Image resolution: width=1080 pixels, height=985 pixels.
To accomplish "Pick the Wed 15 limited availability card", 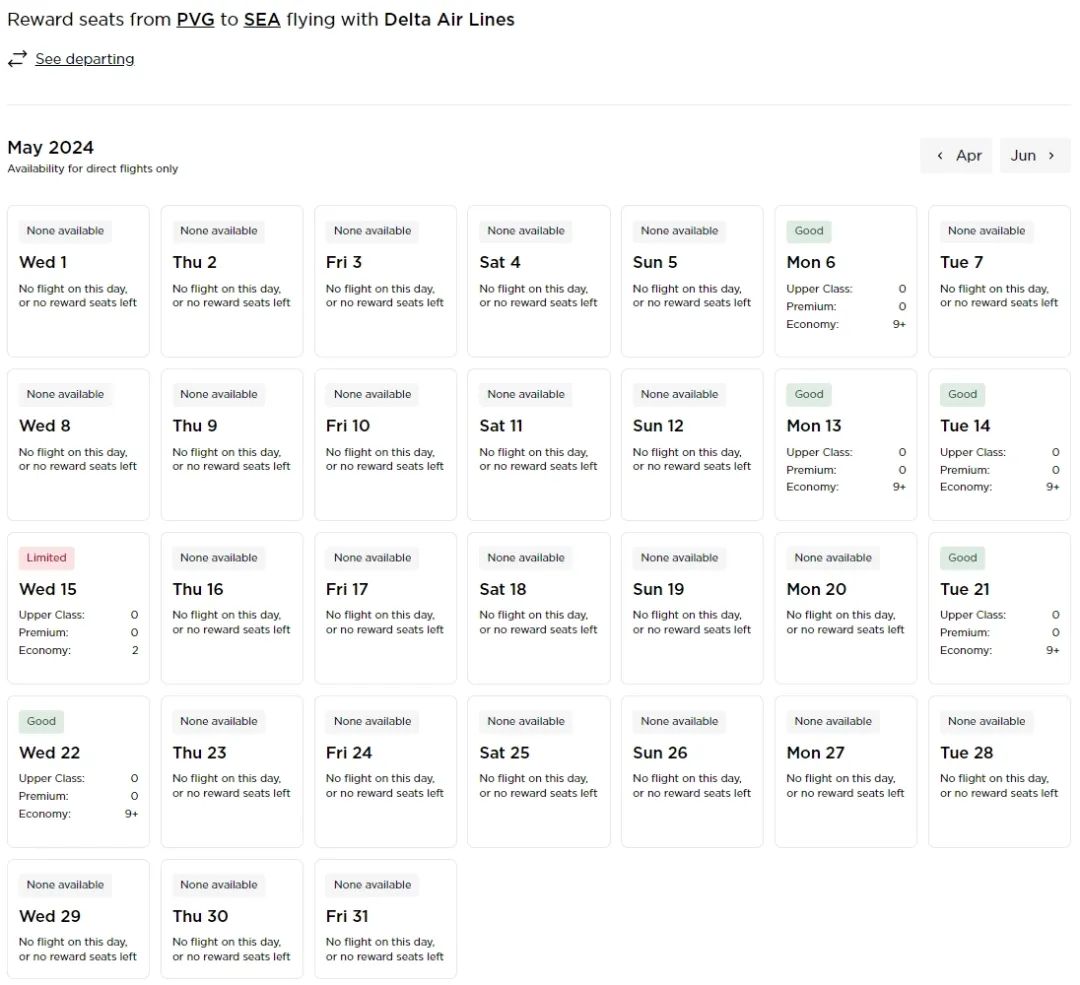I will [x=78, y=608].
